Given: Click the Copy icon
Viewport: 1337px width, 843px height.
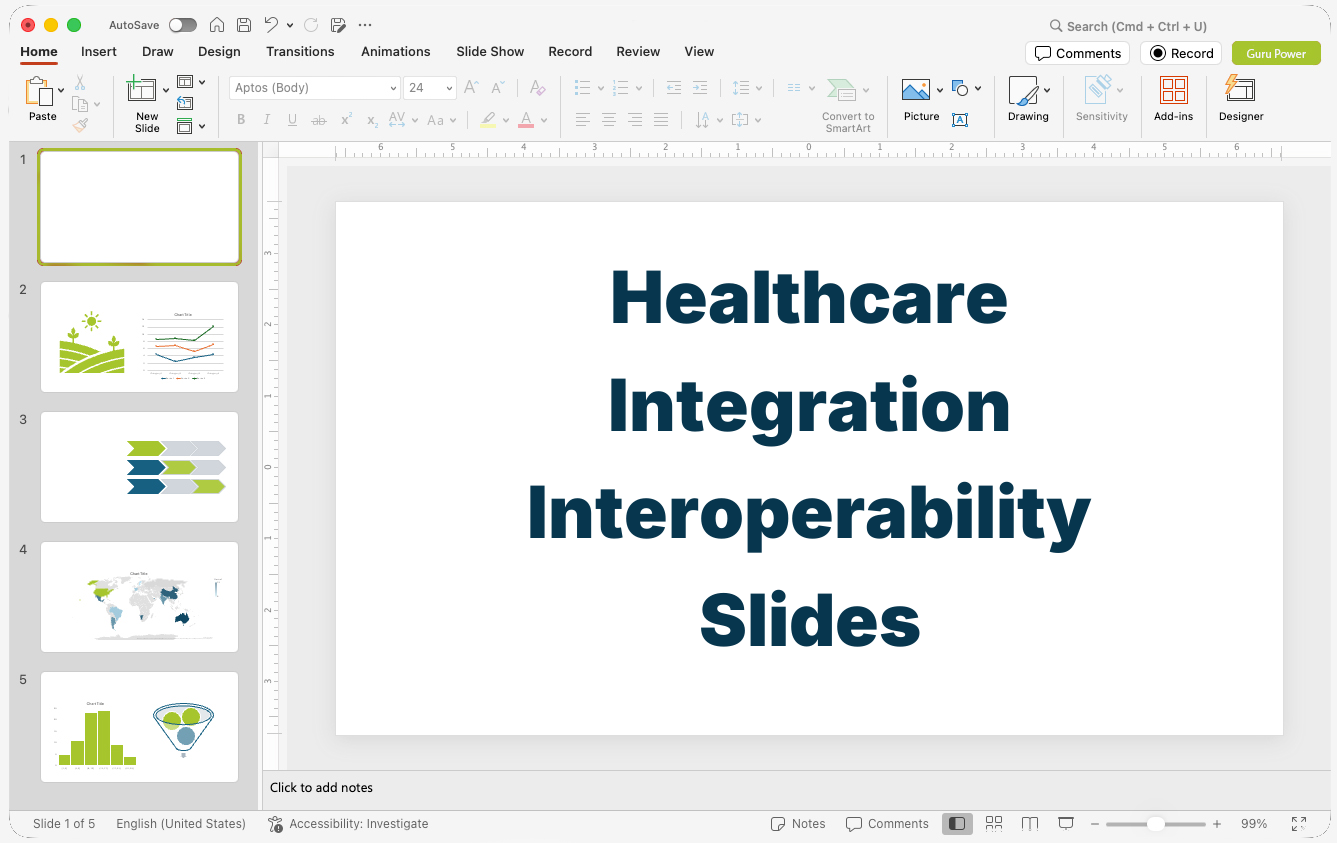Looking at the screenshot, I should tap(80, 104).
